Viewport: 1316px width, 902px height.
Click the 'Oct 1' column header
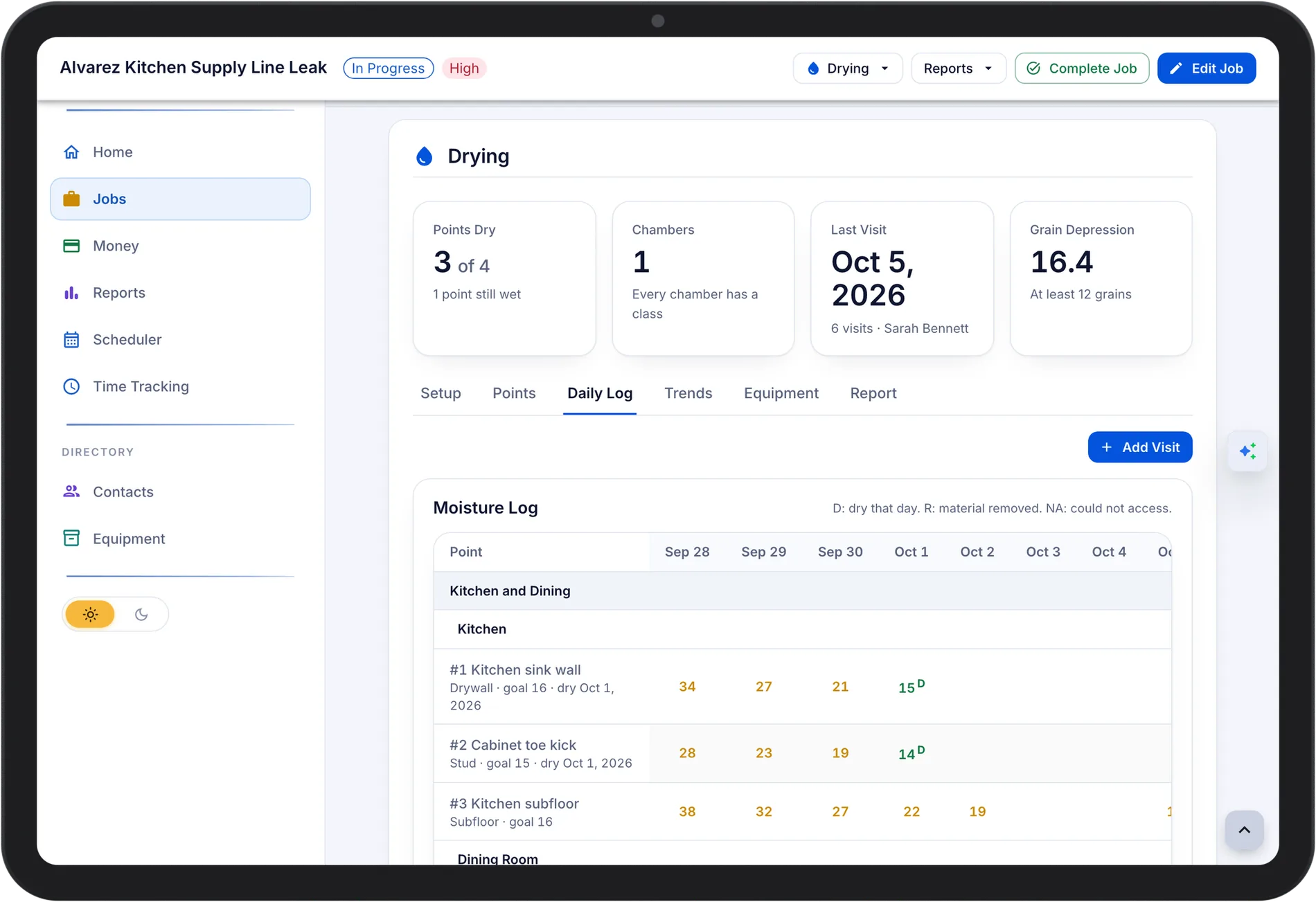(911, 552)
